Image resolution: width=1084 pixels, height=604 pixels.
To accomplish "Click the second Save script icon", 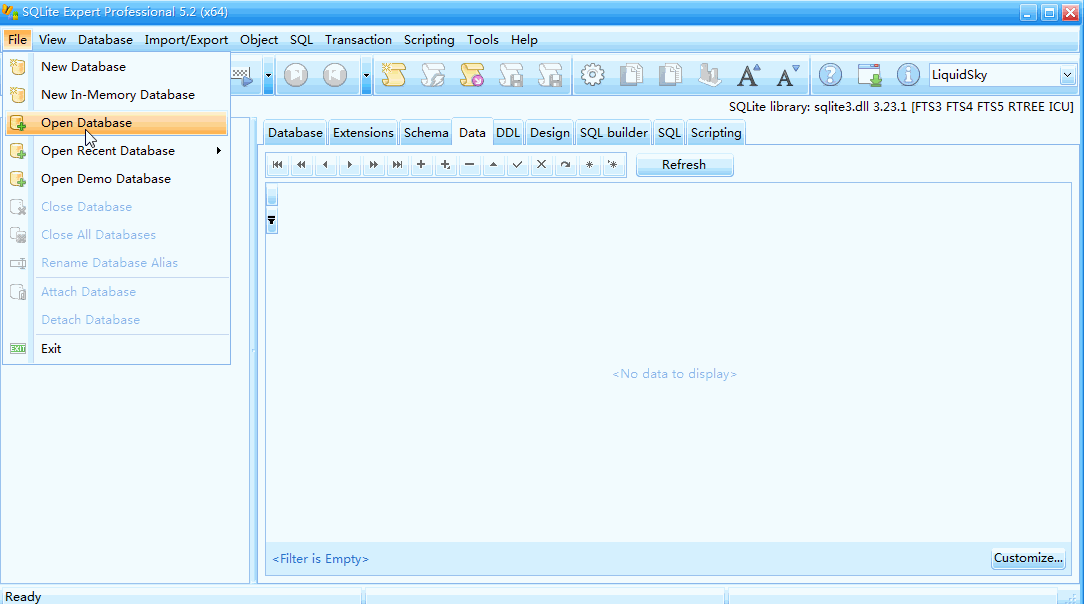I will coord(550,75).
